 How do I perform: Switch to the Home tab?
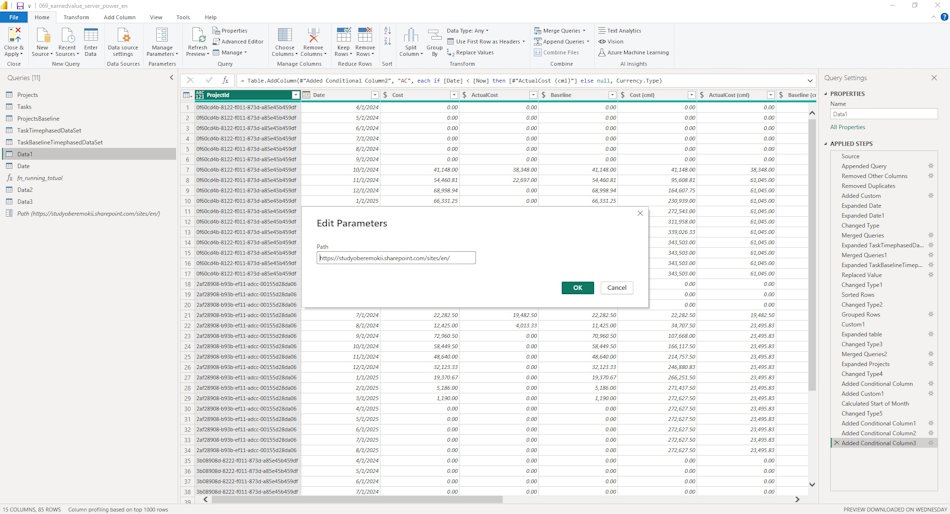[x=42, y=17]
